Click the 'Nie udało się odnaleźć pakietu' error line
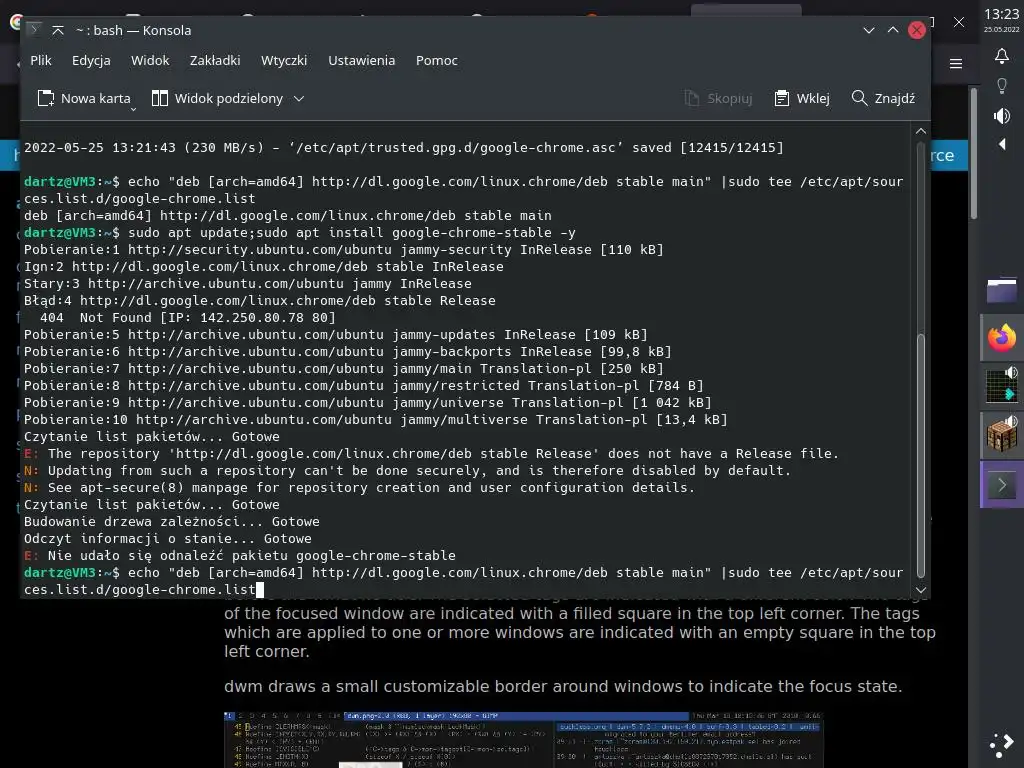Image resolution: width=1024 pixels, height=768 pixels. pyautogui.click(x=240, y=555)
